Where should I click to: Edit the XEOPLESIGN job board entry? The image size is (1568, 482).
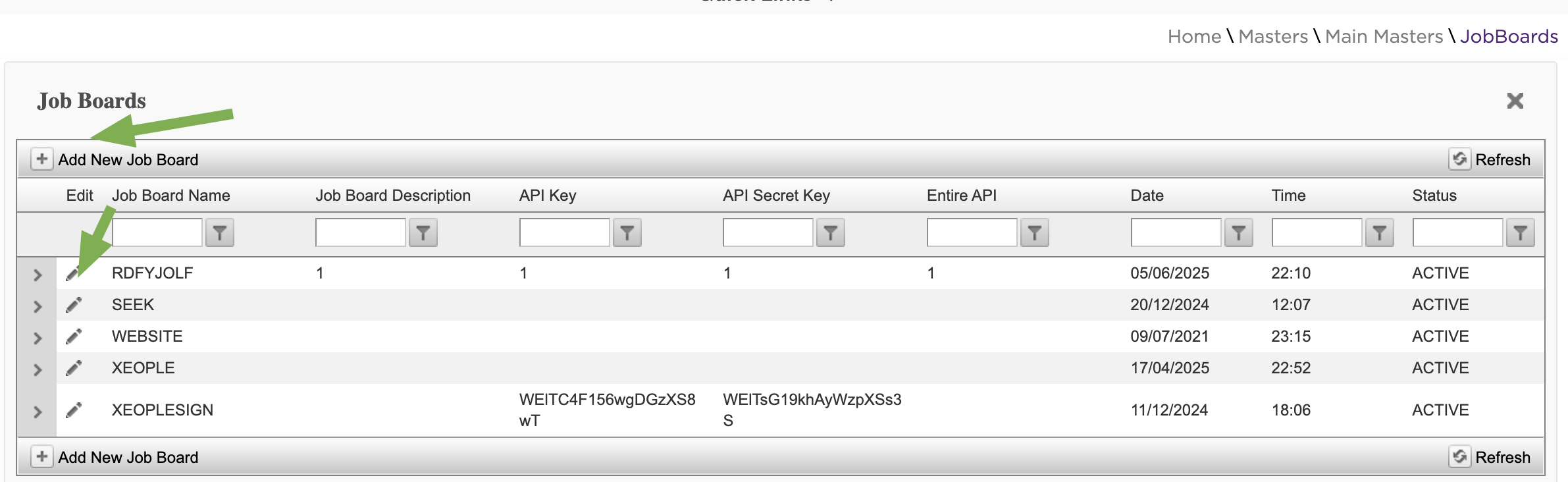pos(74,410)
